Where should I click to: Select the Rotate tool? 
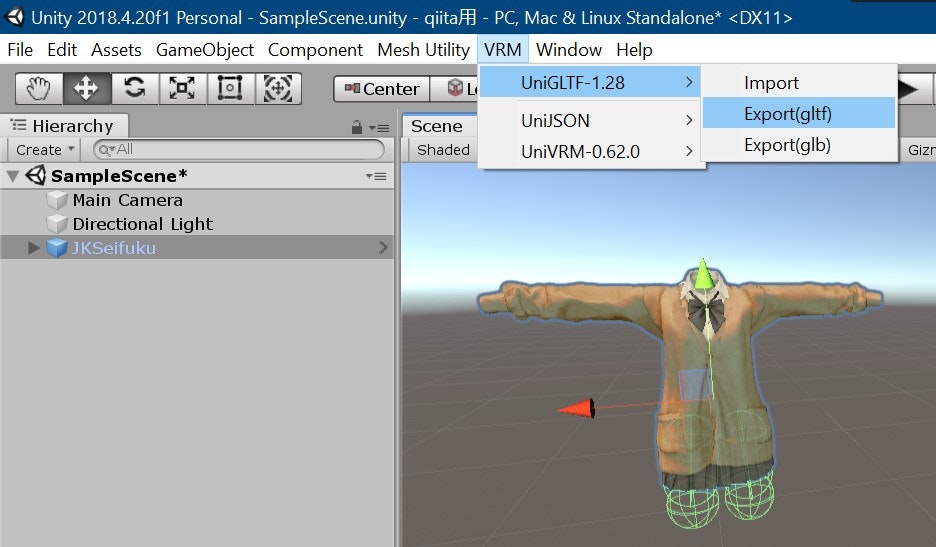[x=134, y=88]
